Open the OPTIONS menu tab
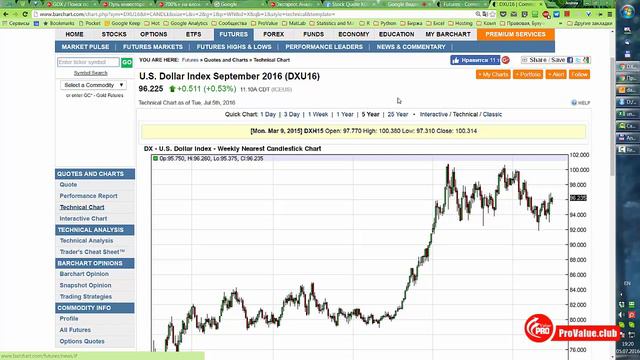The height and width of the screenshot is (360, 640). [x=153, y=34]
